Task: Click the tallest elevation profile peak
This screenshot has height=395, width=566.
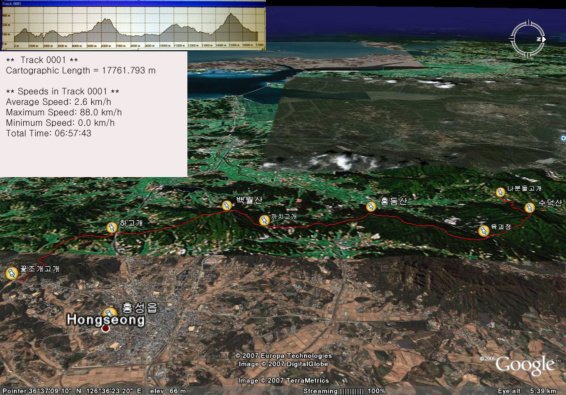Action: 231,15
